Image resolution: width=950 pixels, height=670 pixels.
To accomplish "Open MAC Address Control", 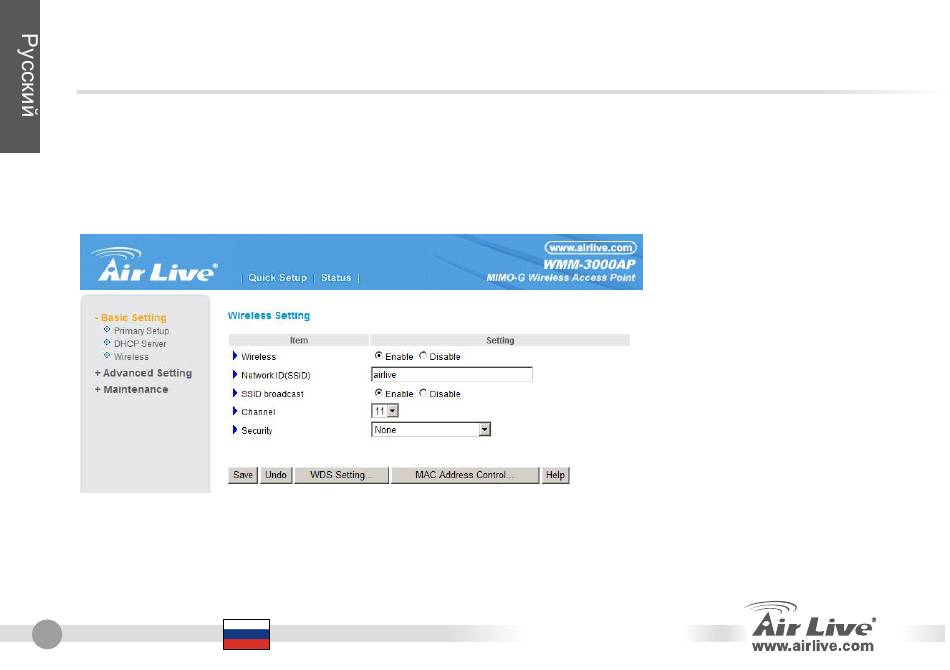I will tap(465, 475).
